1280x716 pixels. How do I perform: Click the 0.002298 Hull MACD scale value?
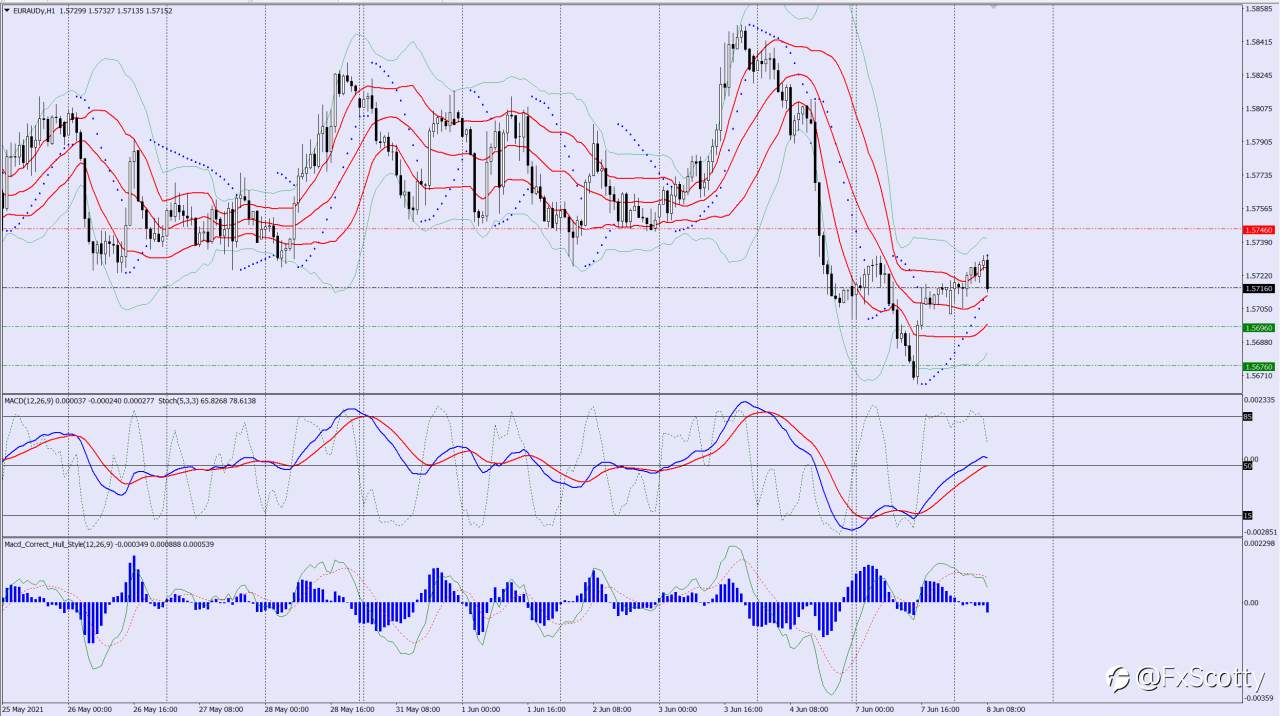point(1261,543)
